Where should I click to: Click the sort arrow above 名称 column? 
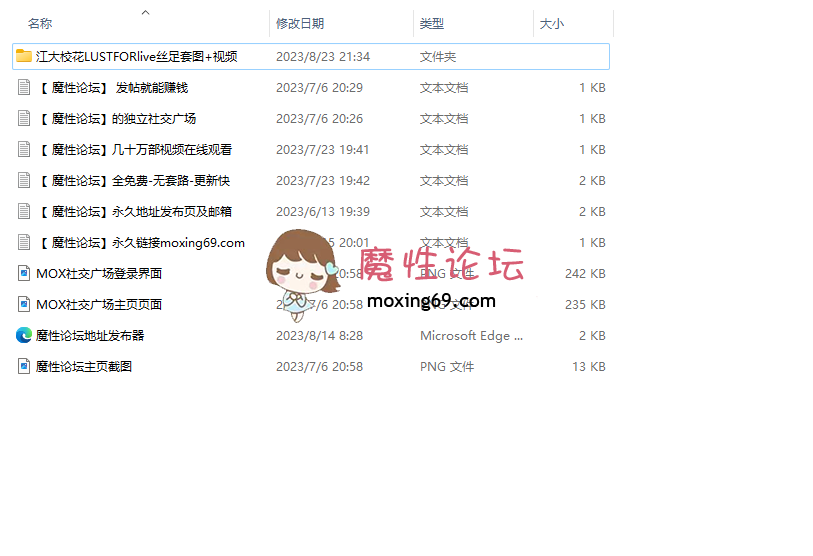[146, 12]
